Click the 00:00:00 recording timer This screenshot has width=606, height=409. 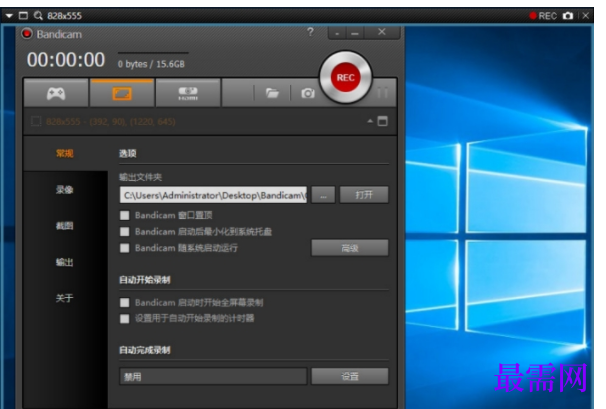click(x=66, y=60)
